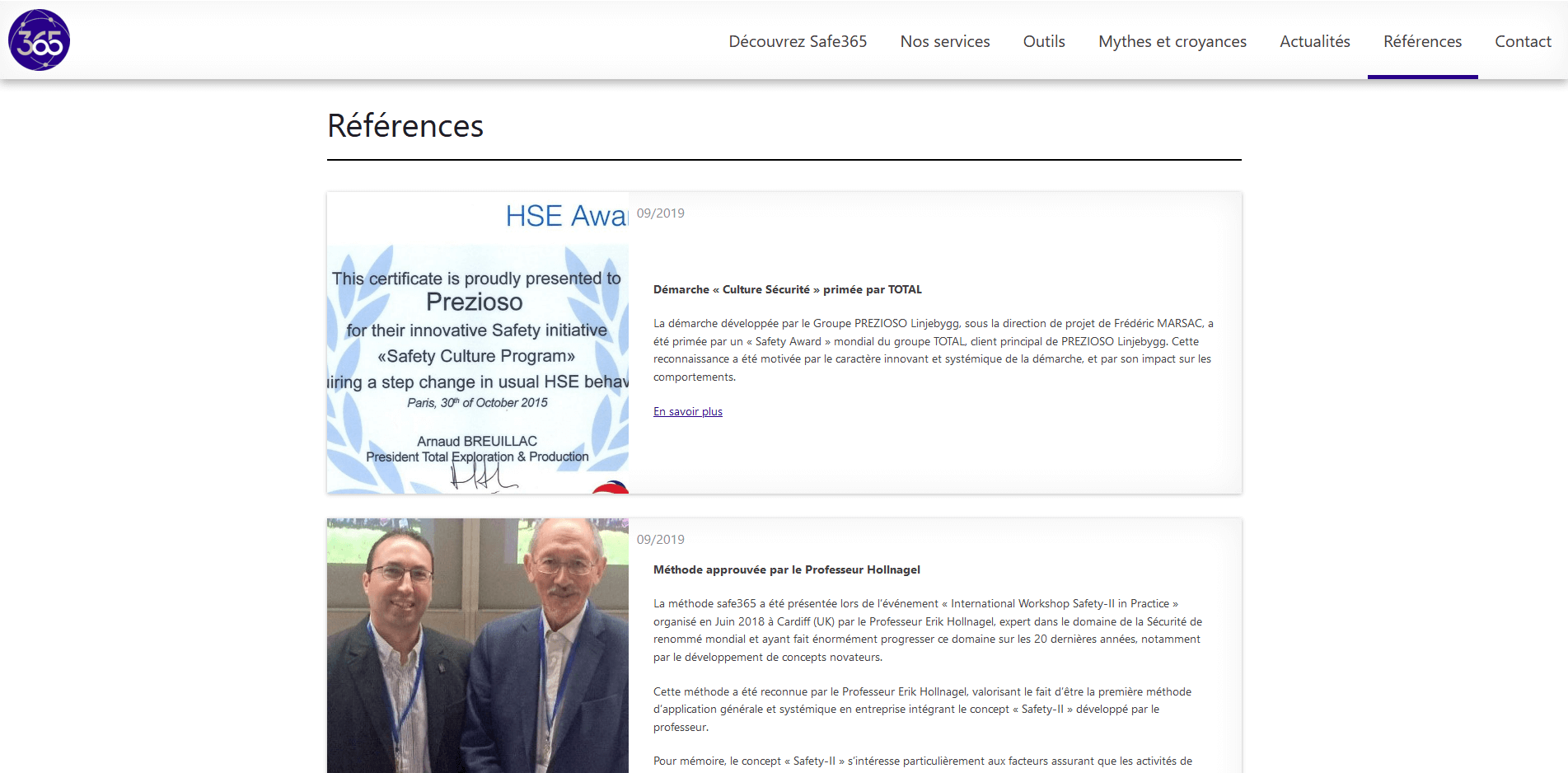Follow the En savoir plus link
The width and height of the screenshot is (1568, 773).
[688, 411]
